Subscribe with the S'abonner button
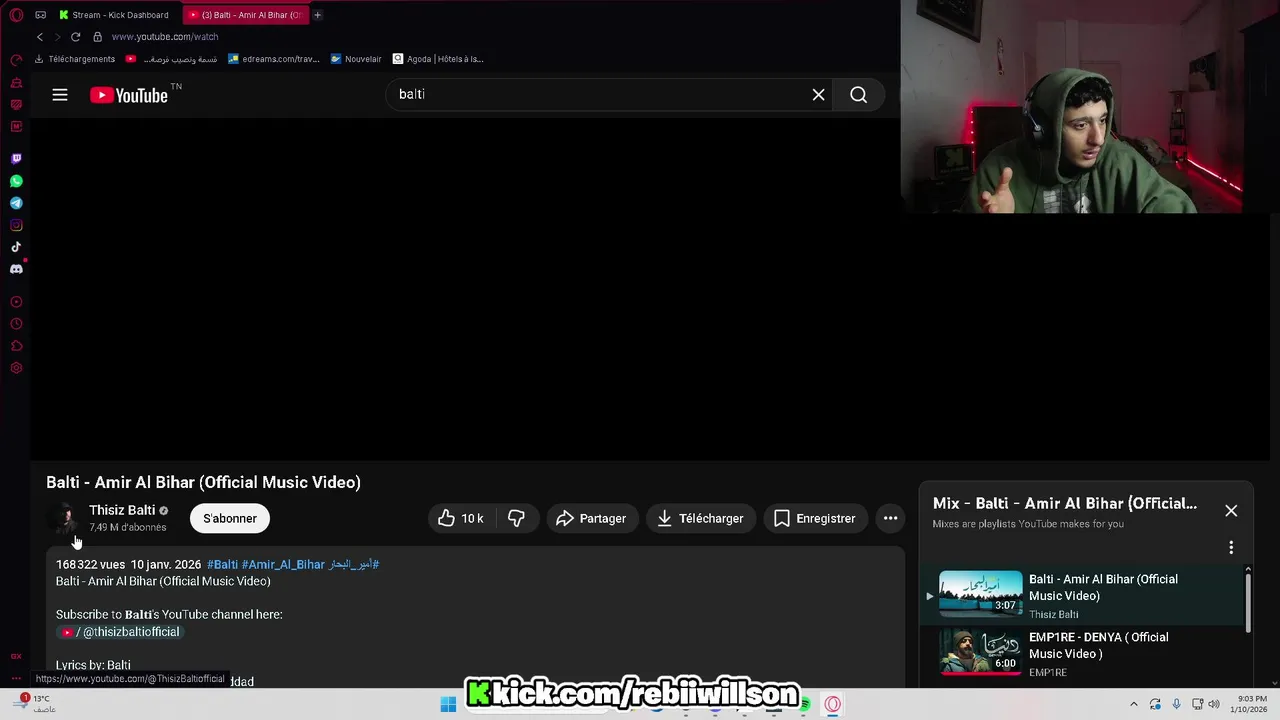Image resolution: width=1280 pixels, height=720 pixels. pos(230,518)
